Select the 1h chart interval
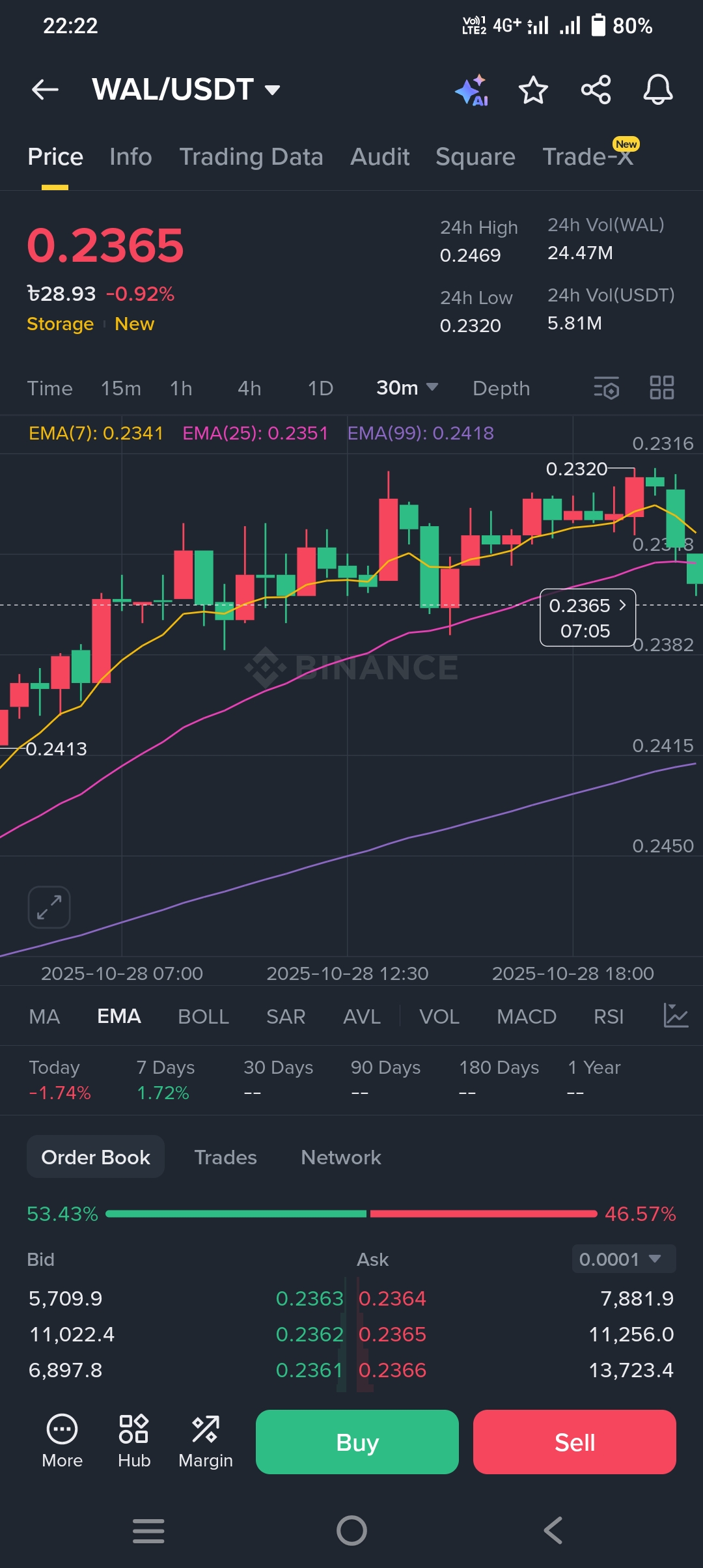703x1568 pixels. pos(181,388)
